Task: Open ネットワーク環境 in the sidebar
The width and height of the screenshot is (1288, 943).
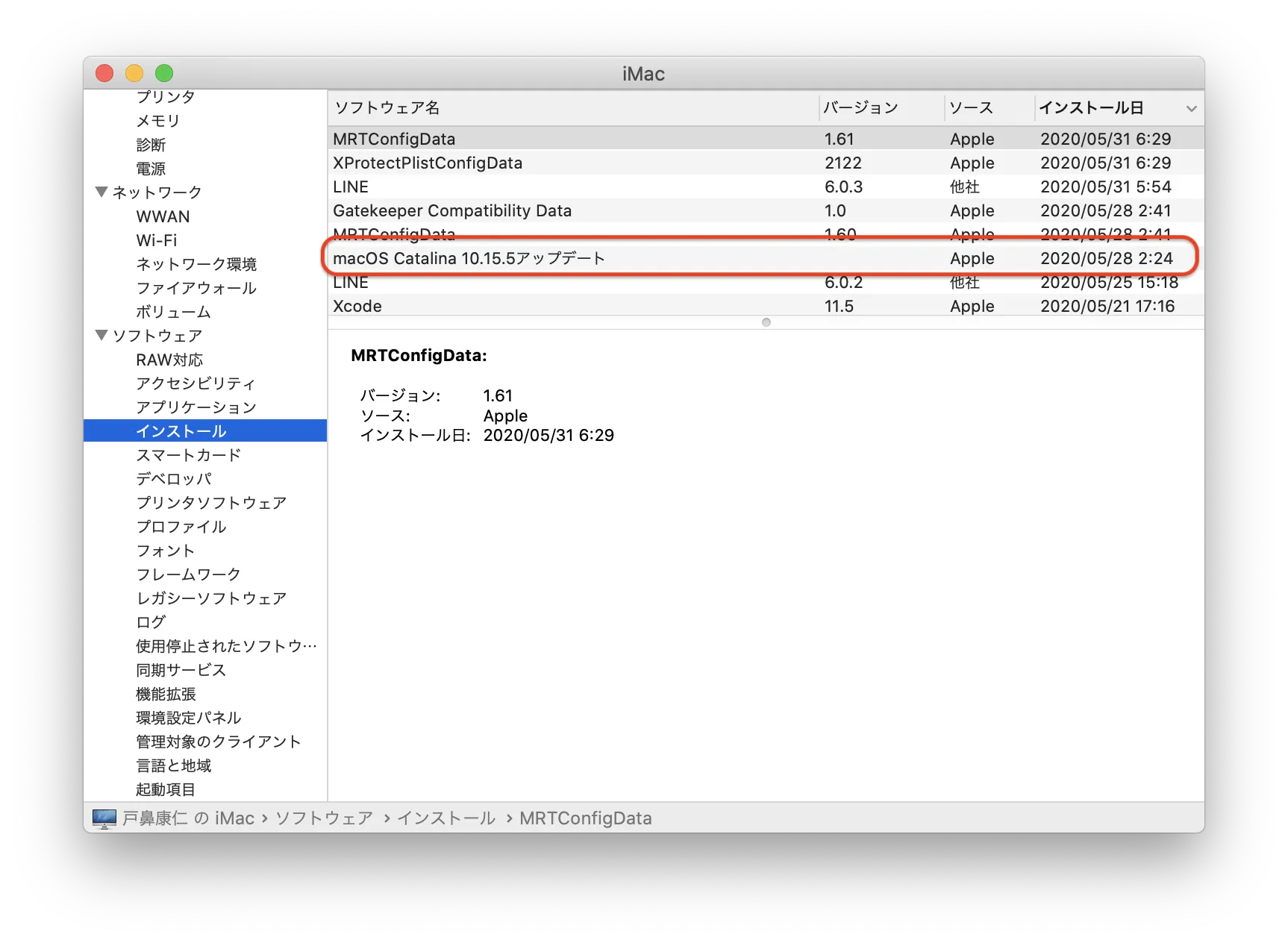Action: click(x=196, y=264)
